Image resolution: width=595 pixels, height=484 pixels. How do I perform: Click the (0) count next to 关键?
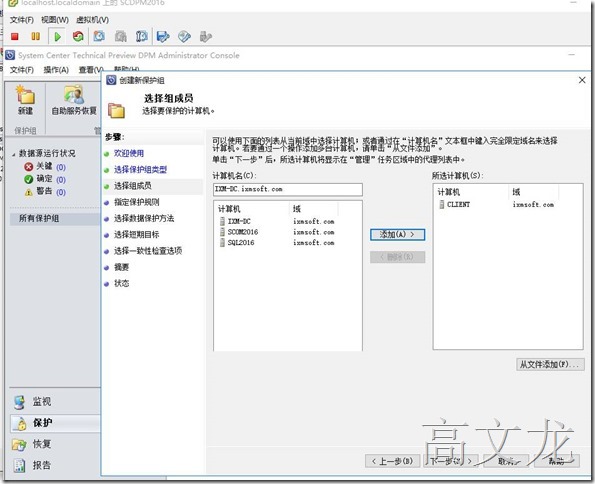(x=61, y=167)
